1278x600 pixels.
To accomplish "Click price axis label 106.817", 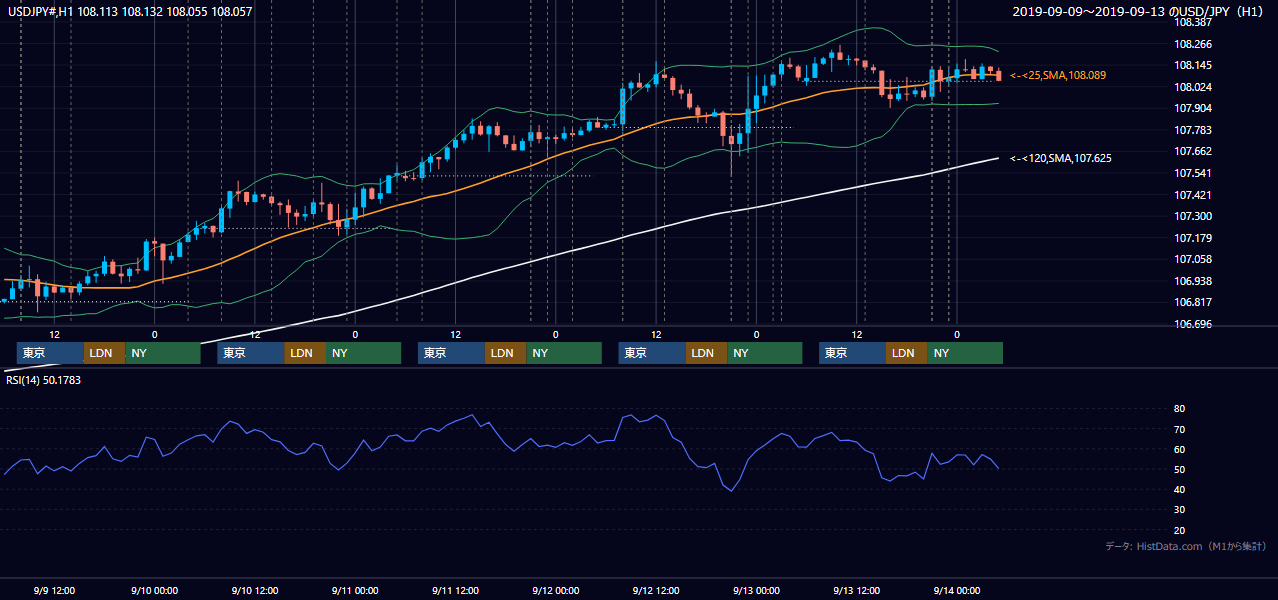I will (x=1193, y=302).
